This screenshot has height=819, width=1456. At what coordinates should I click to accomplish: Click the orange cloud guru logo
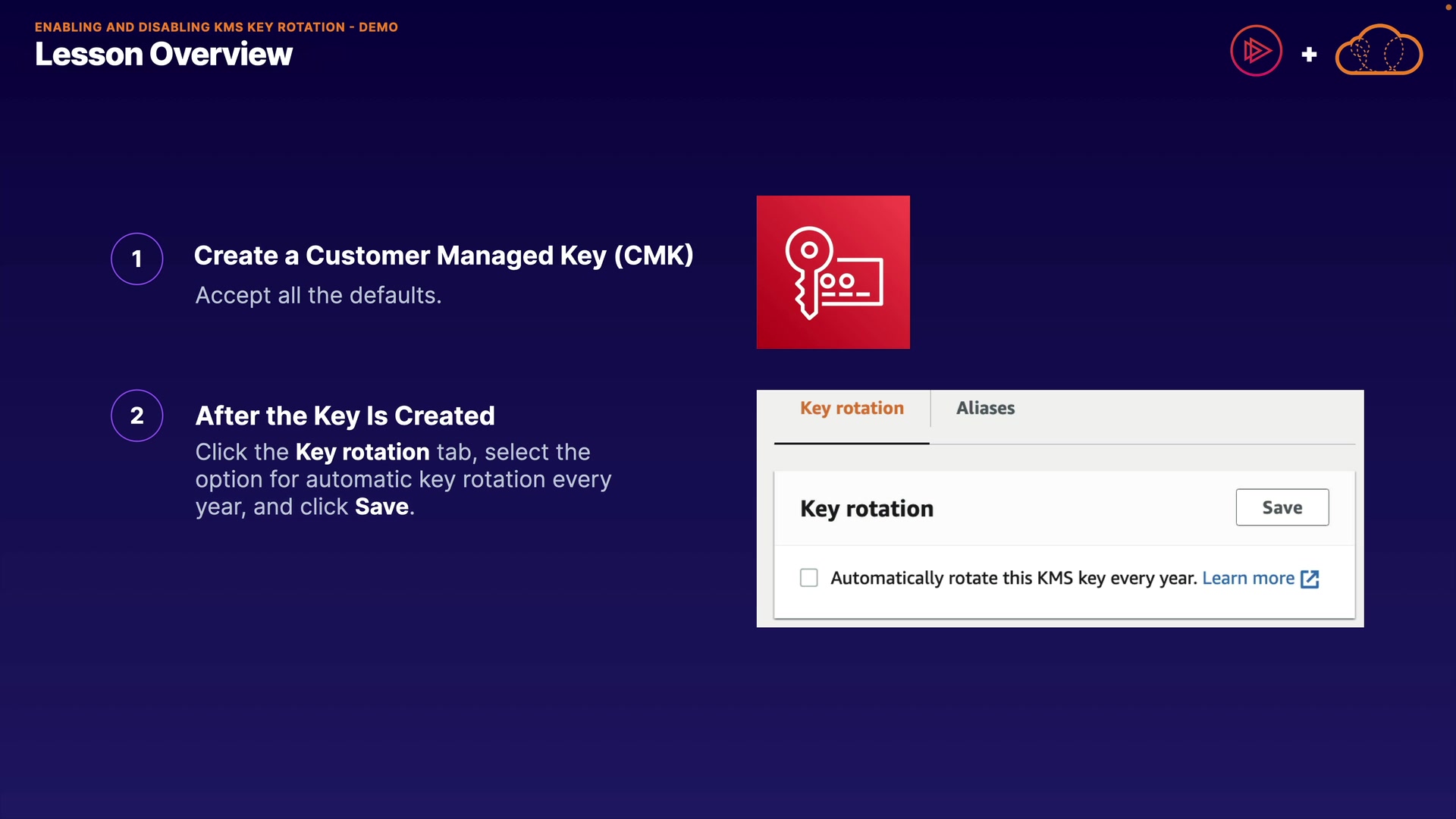click(1379, 51)
